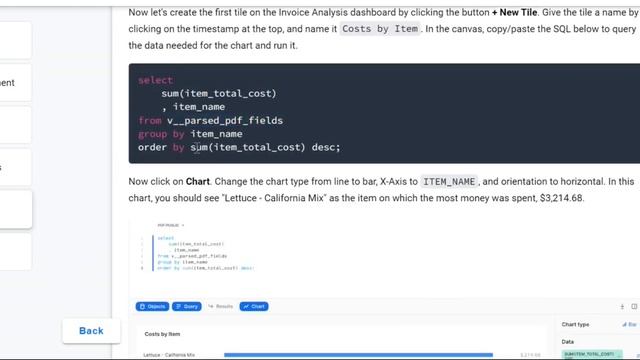Screen dimensions: 640x360
Task: Select the sidebar step ending in 'ent'
Action: (x=16, y=83)
